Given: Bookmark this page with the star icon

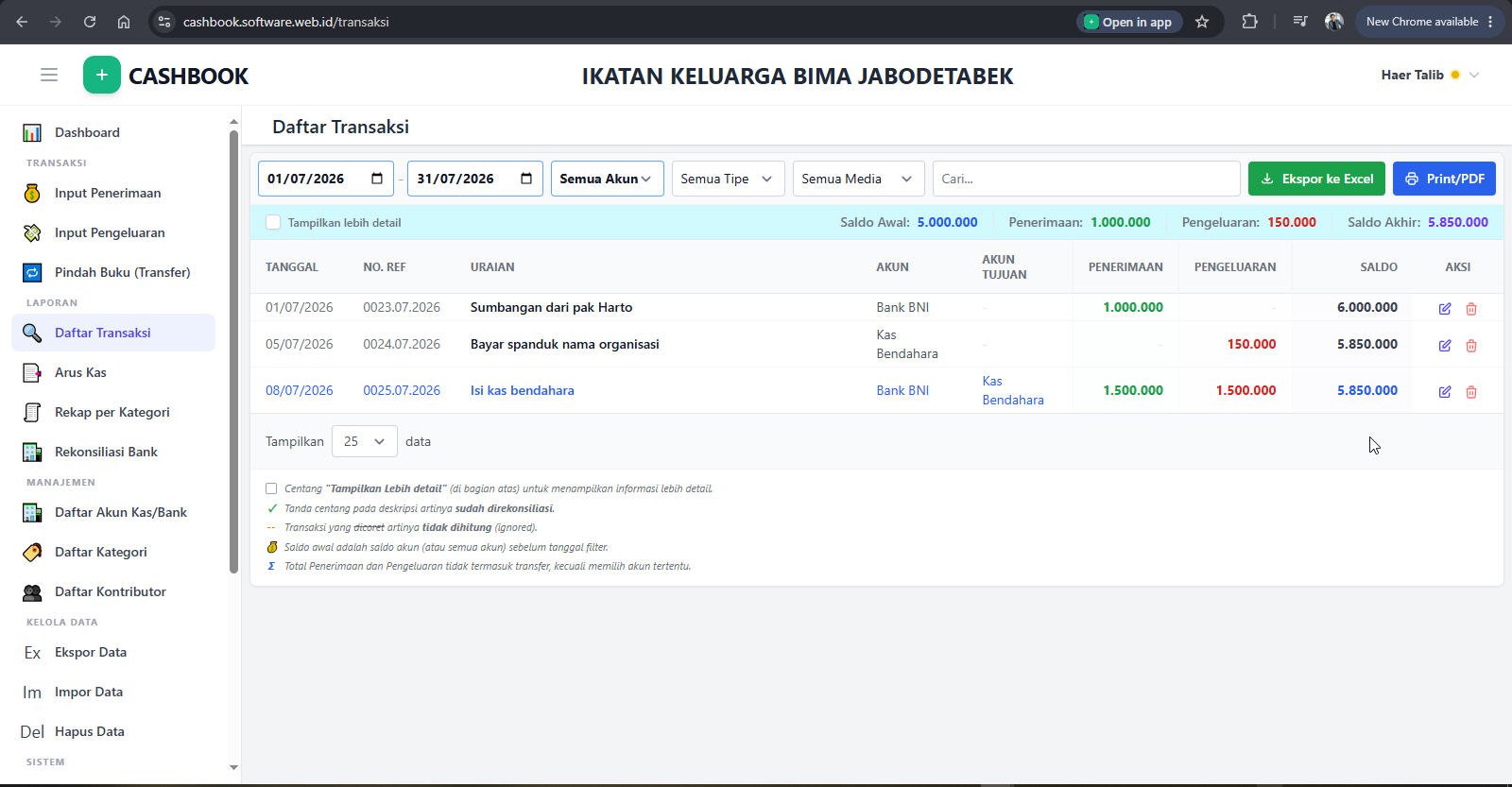Looking at the screenshot, I should click(x=1202, y=22).
